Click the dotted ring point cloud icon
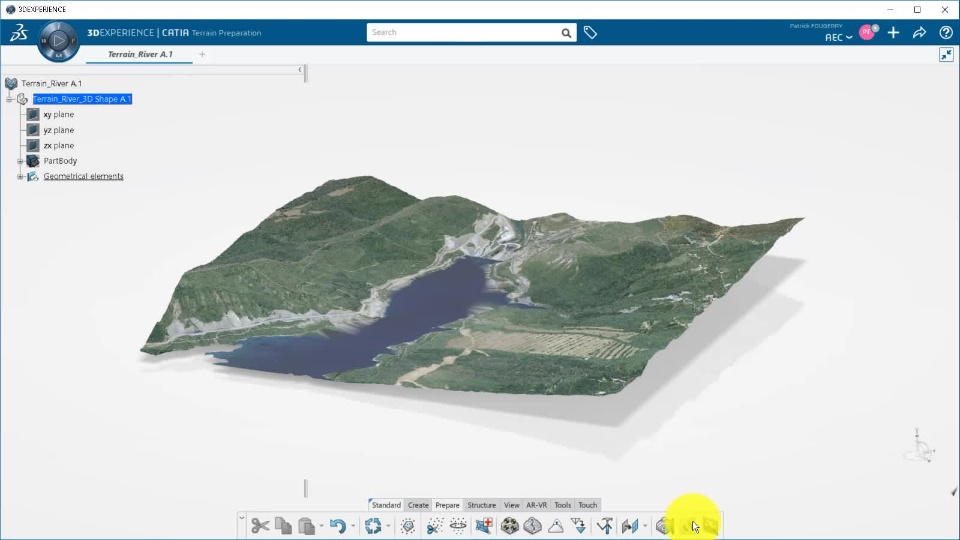The height and width of the screenshot is (540, 960). (x=458, y=525)
